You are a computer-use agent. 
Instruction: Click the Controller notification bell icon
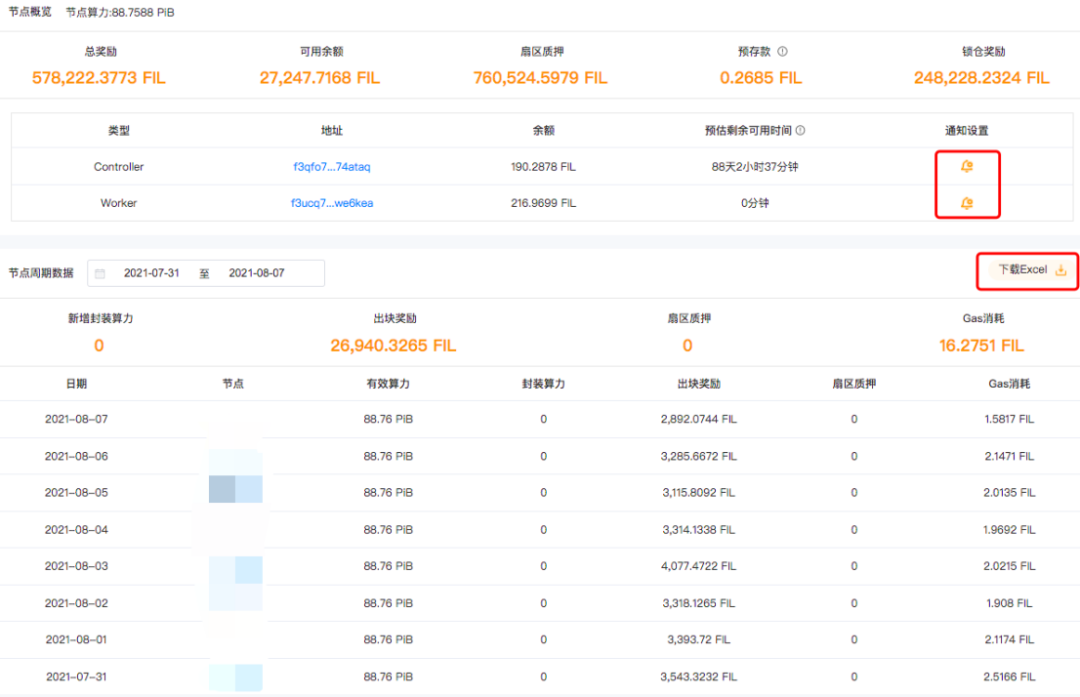(x=966, y=167)
